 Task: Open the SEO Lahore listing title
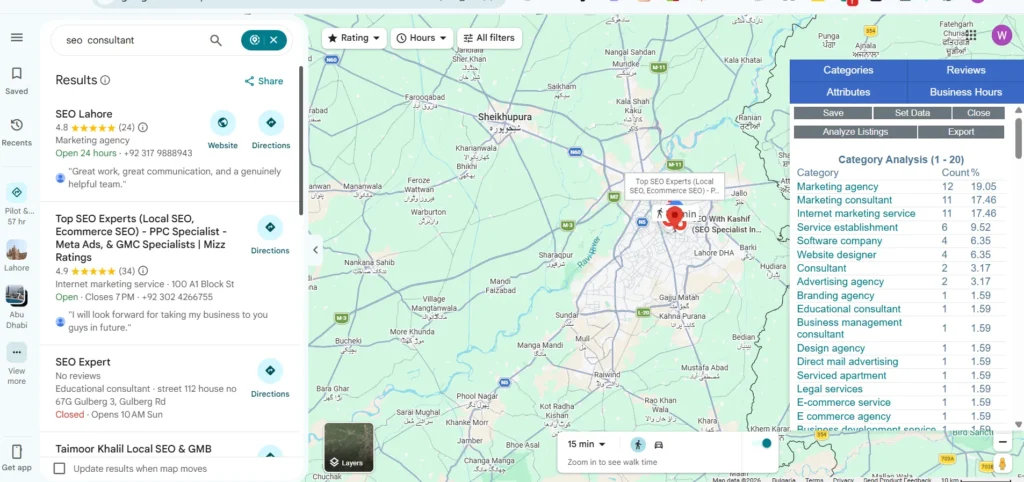[x=84, y=114]
